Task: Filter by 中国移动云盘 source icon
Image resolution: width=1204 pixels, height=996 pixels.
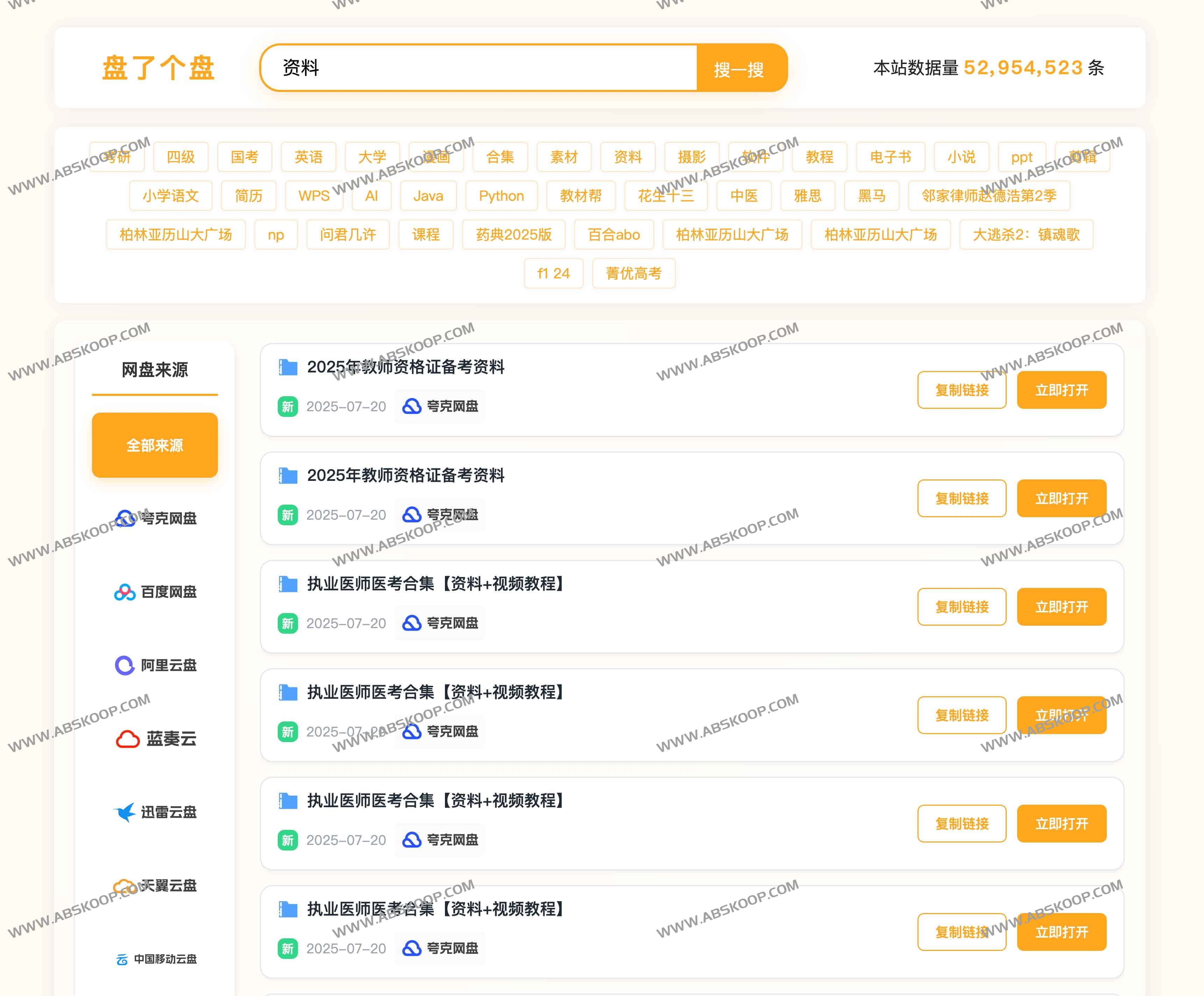Action: point(122,959)
